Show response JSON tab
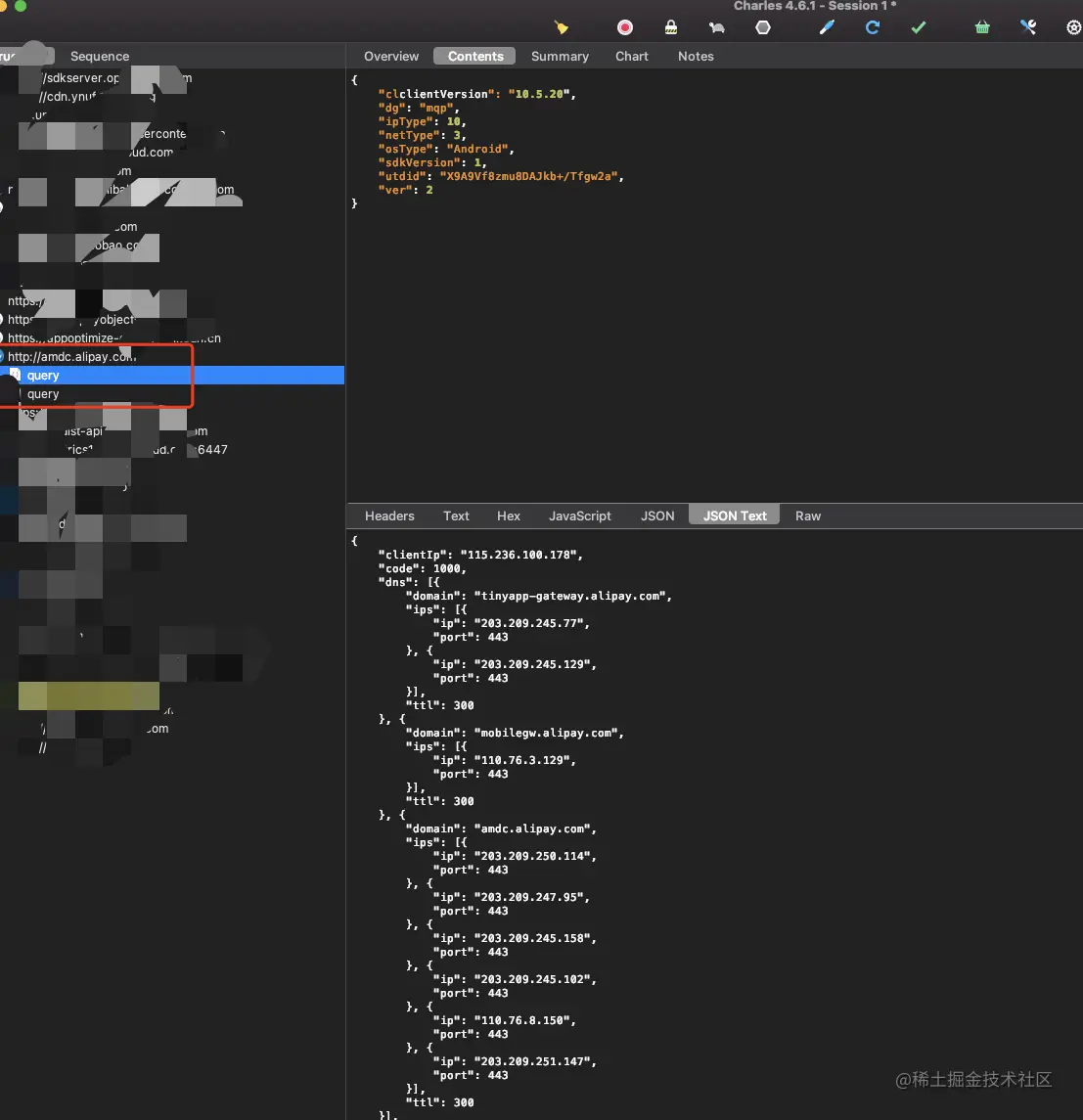Screen dimensions: 1083x1120 [657, 515]
